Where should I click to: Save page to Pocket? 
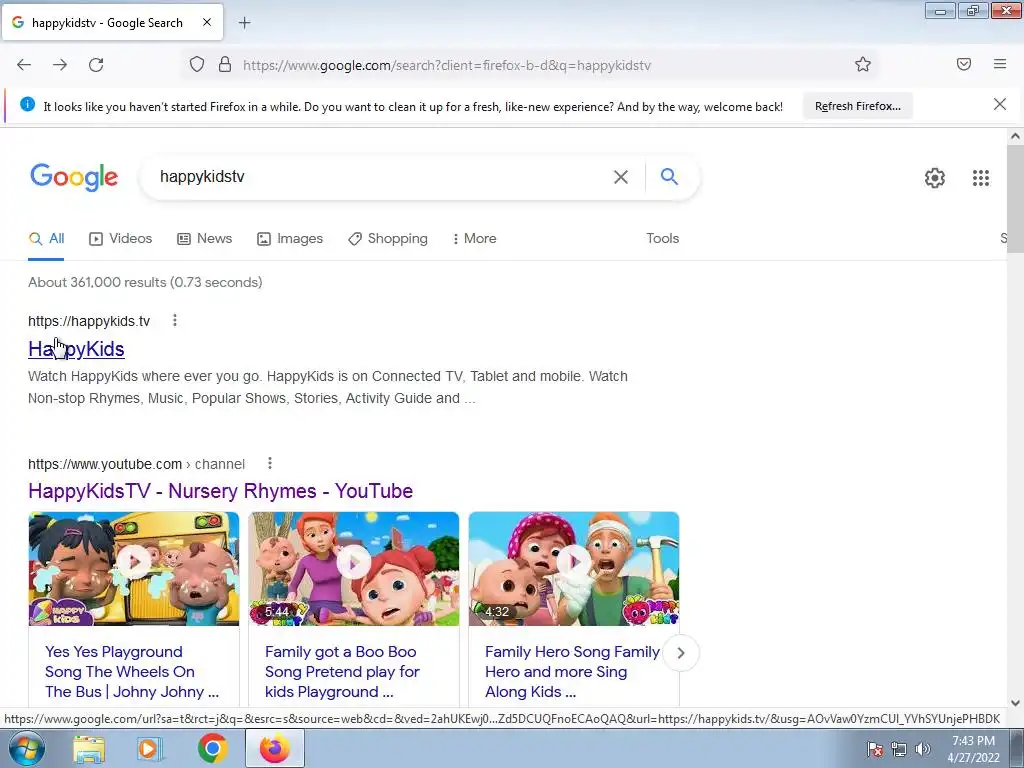coord(964,64)
